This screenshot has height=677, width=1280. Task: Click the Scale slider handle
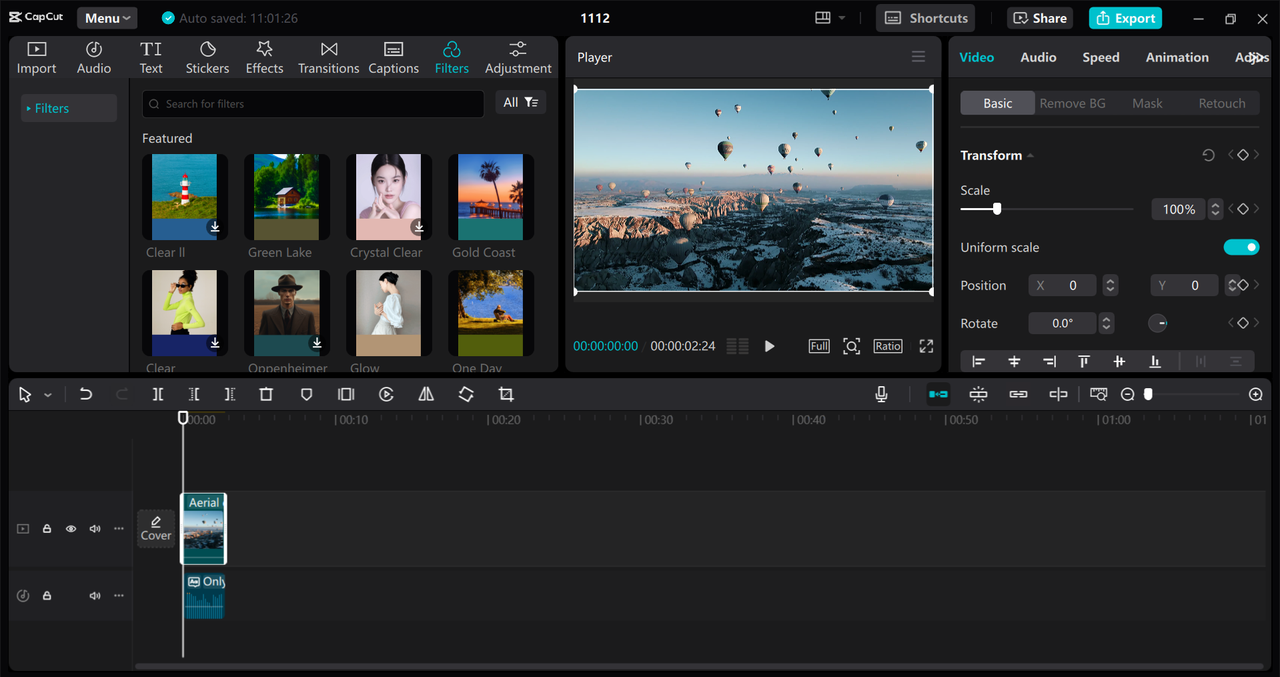pos(997,209)
